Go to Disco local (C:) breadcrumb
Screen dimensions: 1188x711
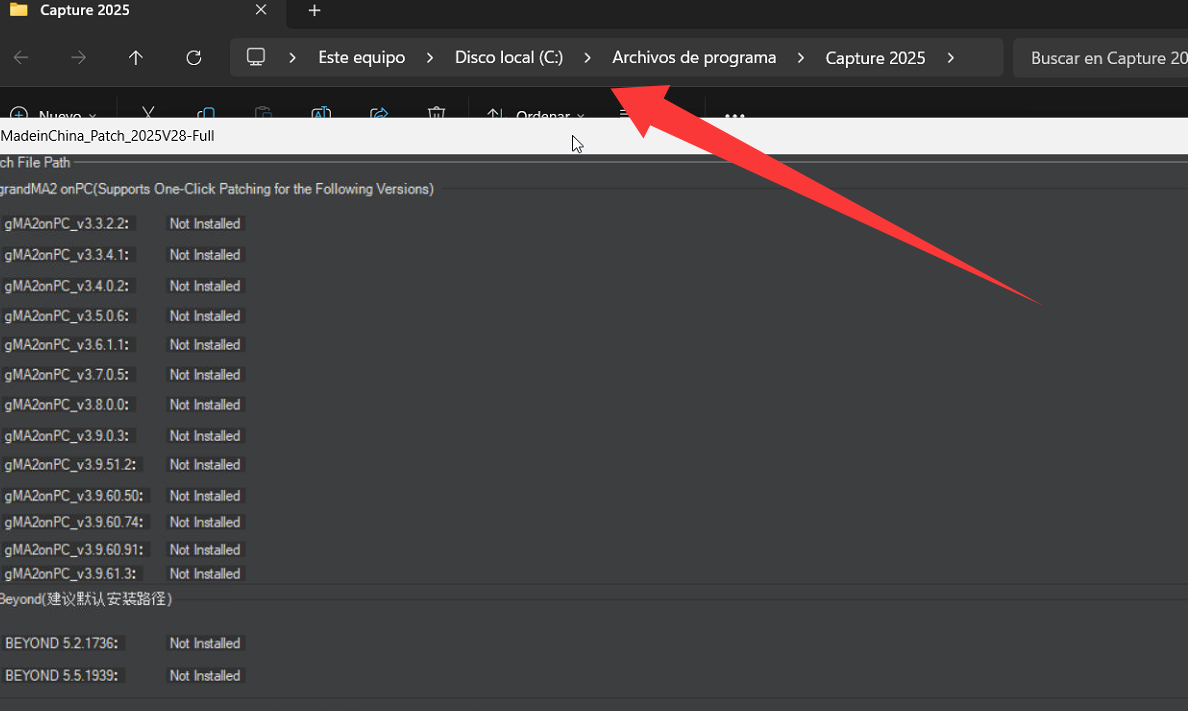pyautogui.click(x=509, y=58)
